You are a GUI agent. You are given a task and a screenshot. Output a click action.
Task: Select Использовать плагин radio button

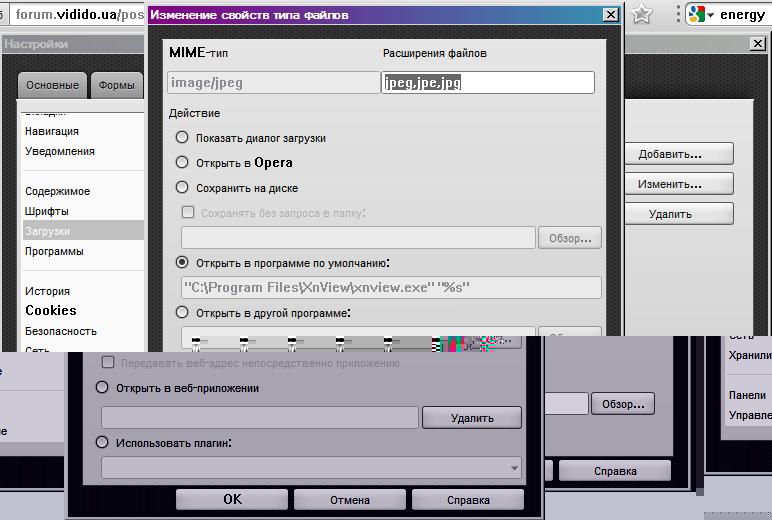point(102,442)
